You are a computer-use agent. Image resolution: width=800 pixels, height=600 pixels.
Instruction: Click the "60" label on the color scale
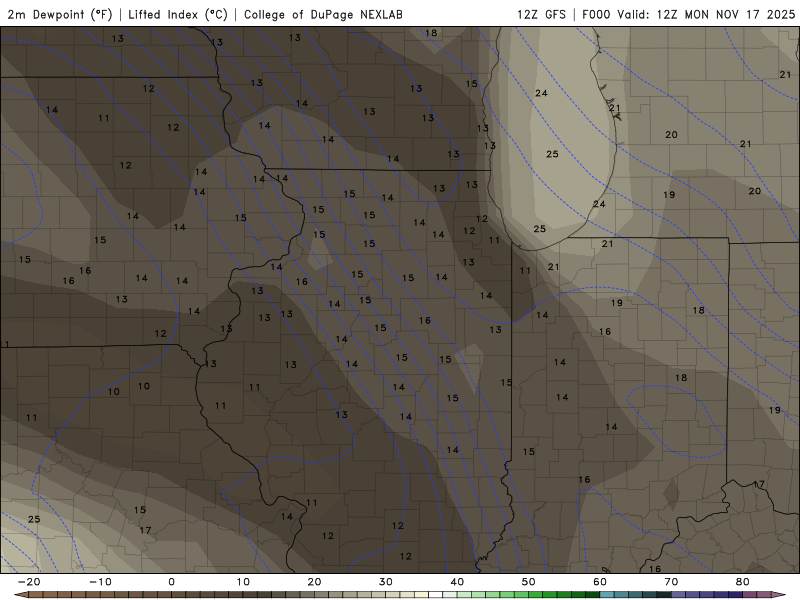pos(600,582)
